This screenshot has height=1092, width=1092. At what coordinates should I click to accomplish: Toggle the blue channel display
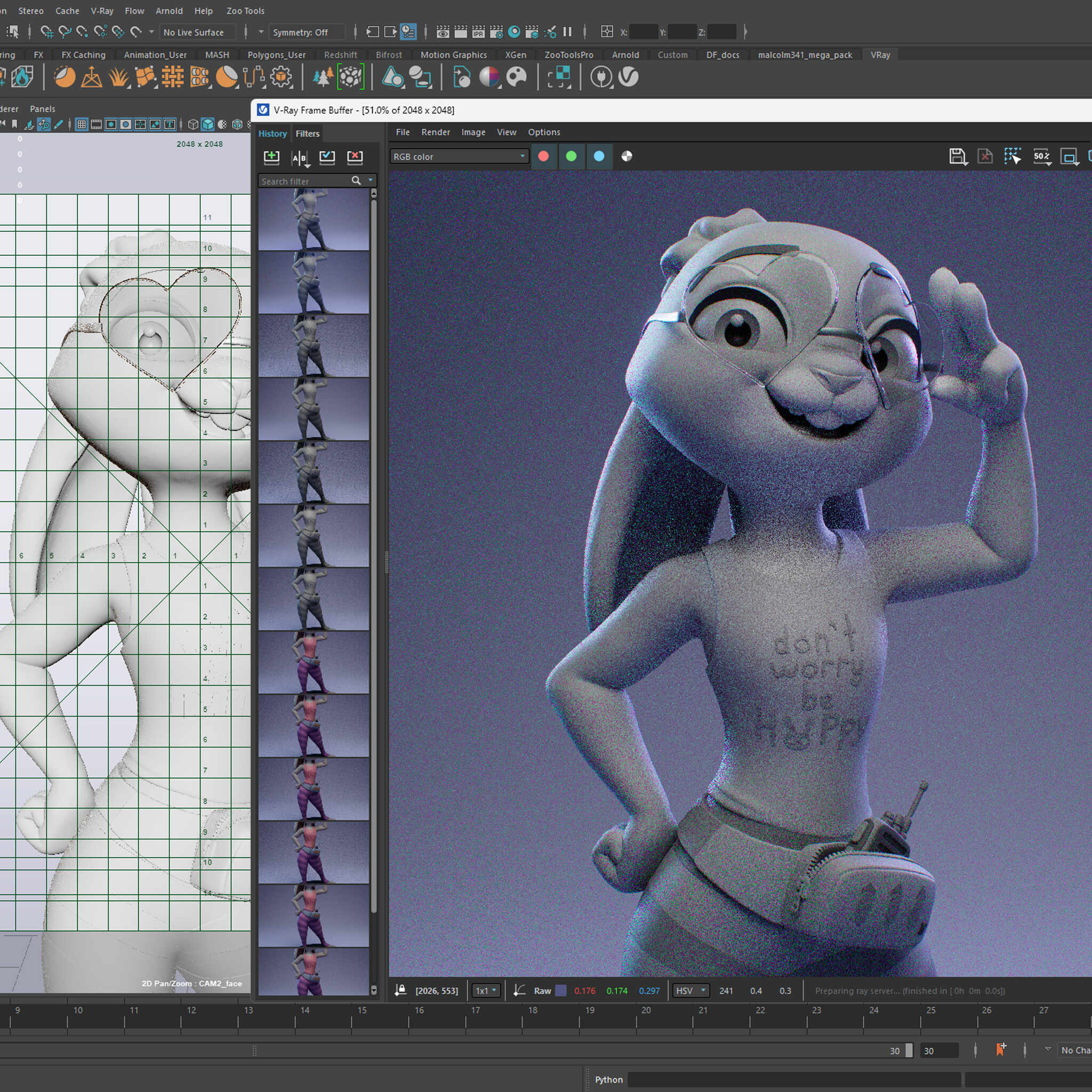click(599, 157)
